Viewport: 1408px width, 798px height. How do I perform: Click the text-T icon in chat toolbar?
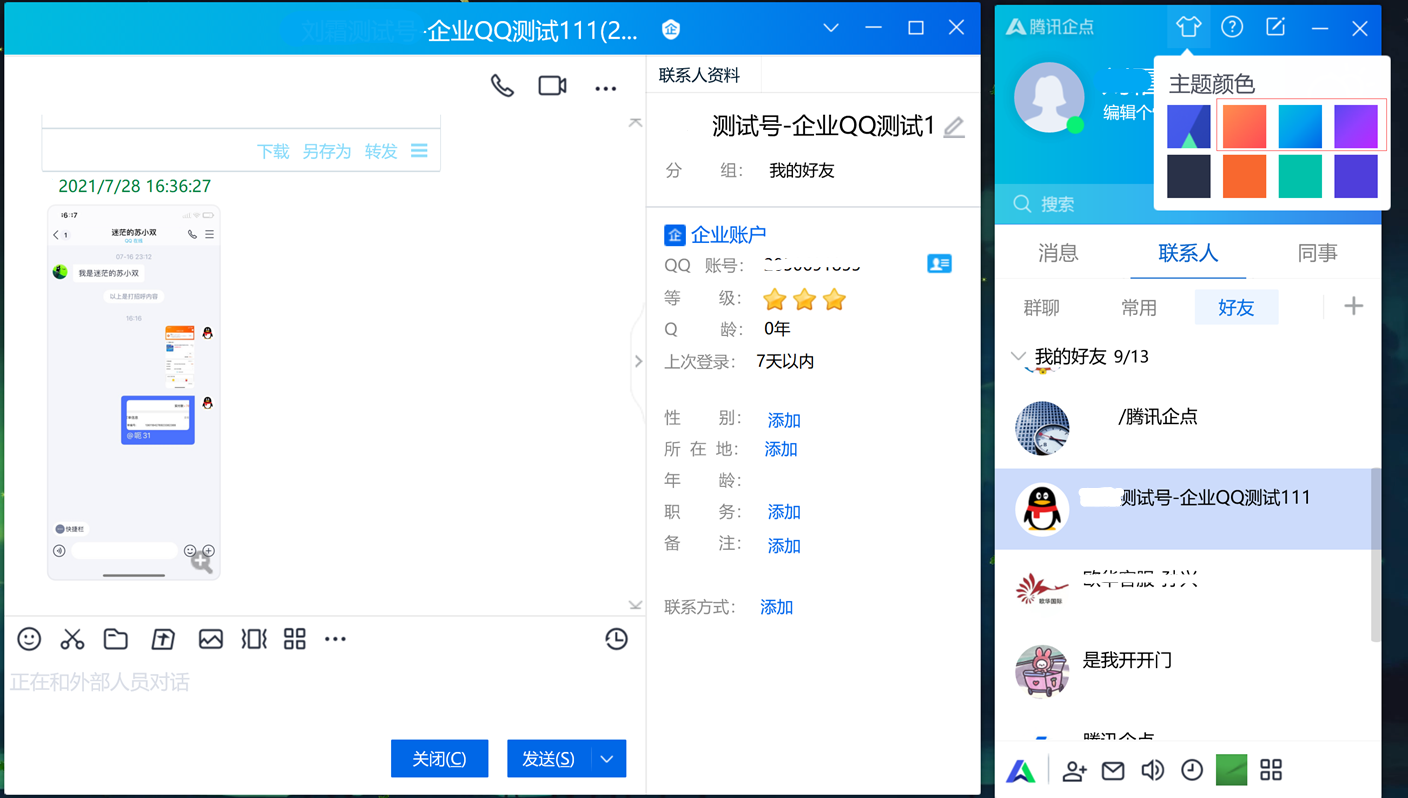[162, 639]
